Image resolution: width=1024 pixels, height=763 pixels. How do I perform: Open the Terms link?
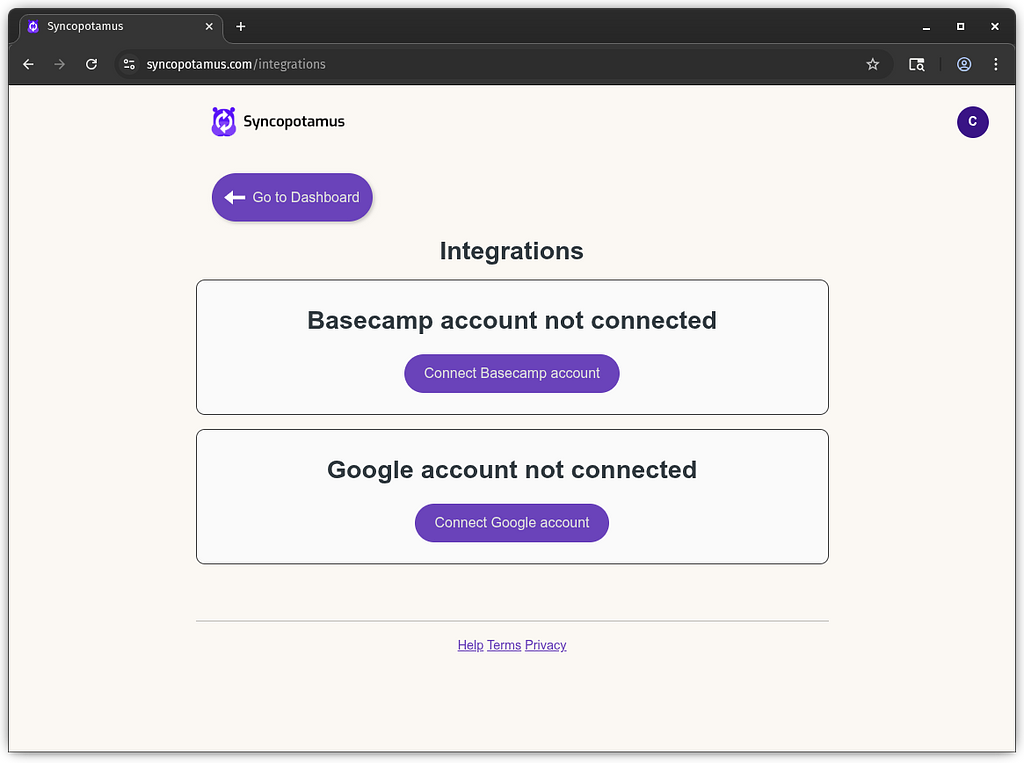(x=504, y=645)
